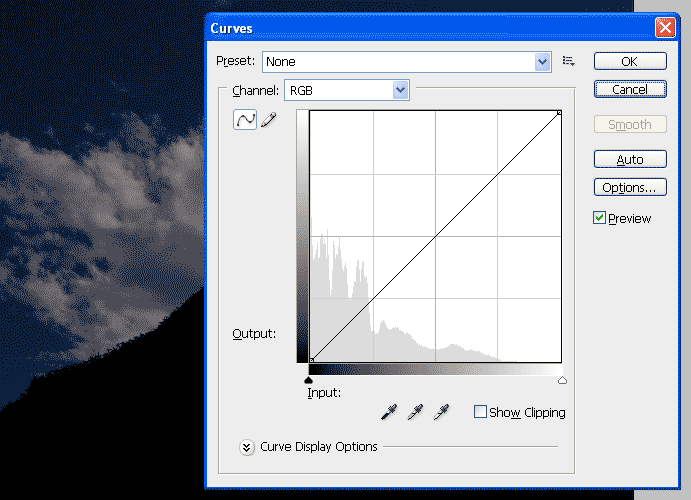Pick the white point eyedropper

coord(441,412)
